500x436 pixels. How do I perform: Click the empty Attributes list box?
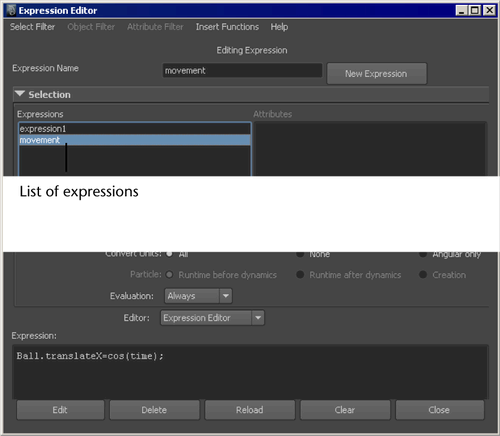[x=370, y=149]
